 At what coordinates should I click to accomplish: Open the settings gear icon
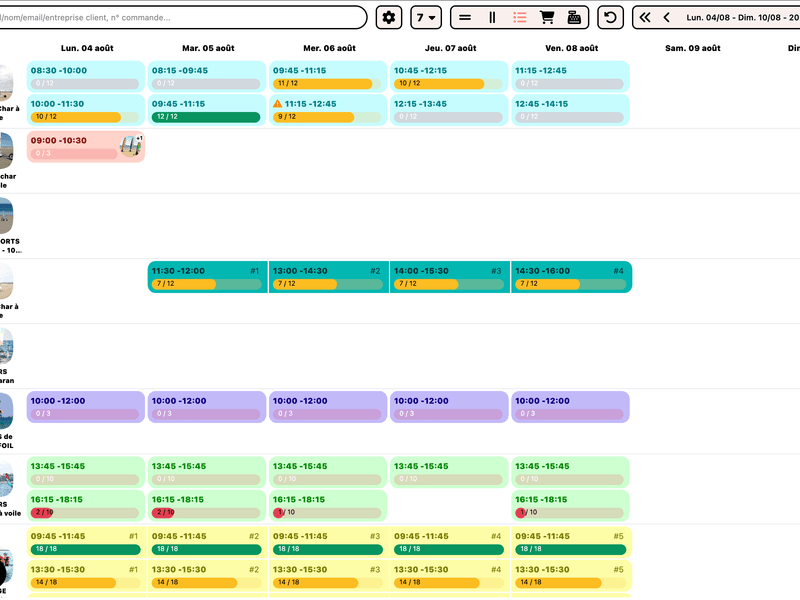(389, 17)
